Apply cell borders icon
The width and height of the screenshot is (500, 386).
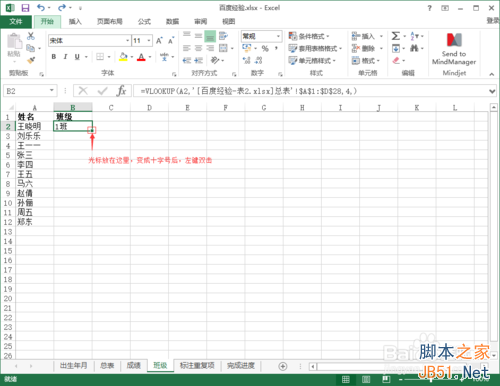100,57
